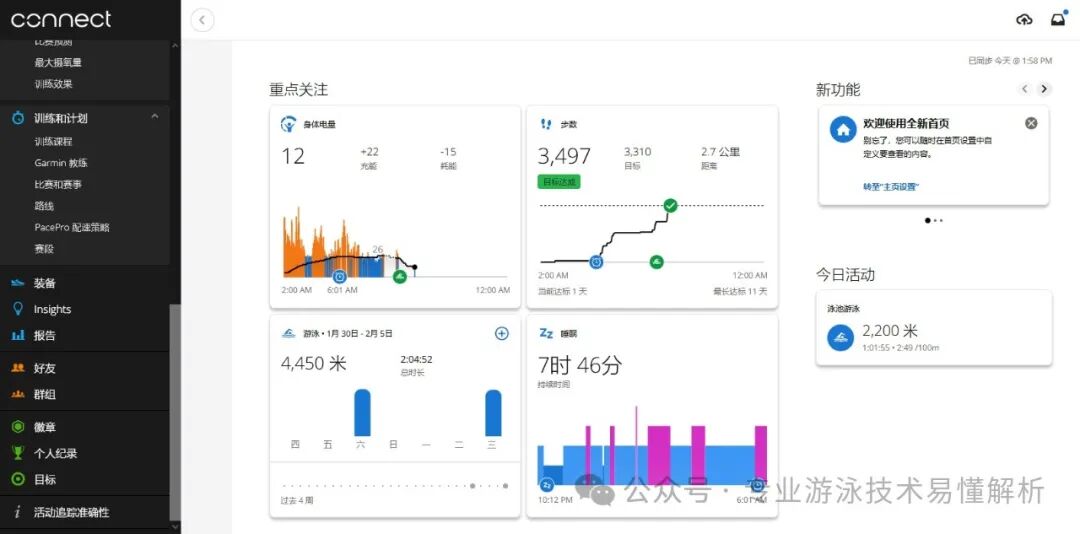The height and width of the screenshot is (534, 1080).
Task: Click the cloud sync upload icon
Action: tap(1023, 20)
